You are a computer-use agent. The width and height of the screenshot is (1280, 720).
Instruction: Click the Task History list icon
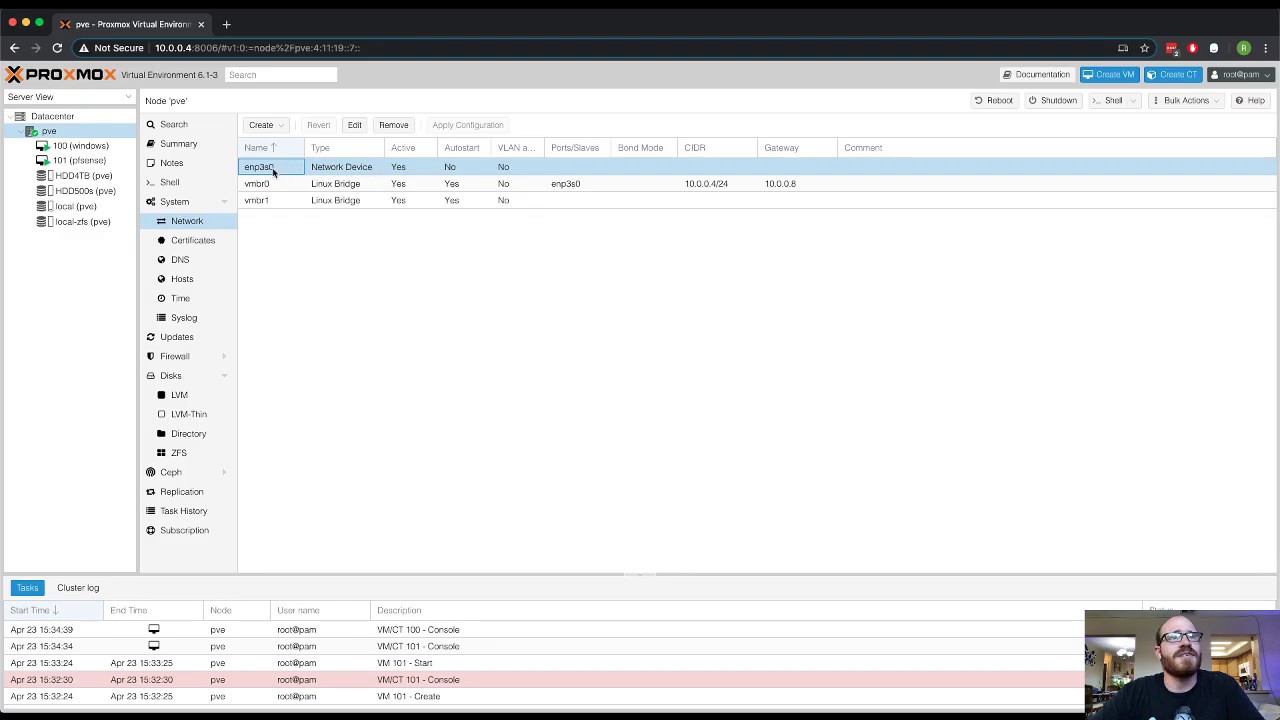click(150, 511)
